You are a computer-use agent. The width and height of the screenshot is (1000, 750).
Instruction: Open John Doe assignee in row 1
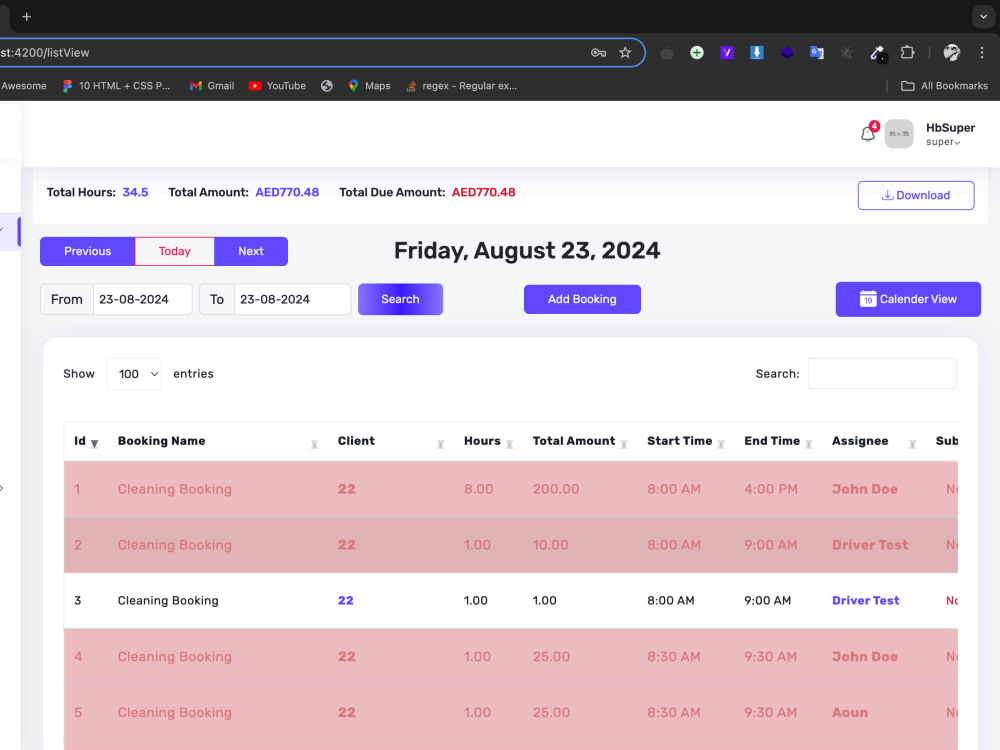[x=865, y=489]
